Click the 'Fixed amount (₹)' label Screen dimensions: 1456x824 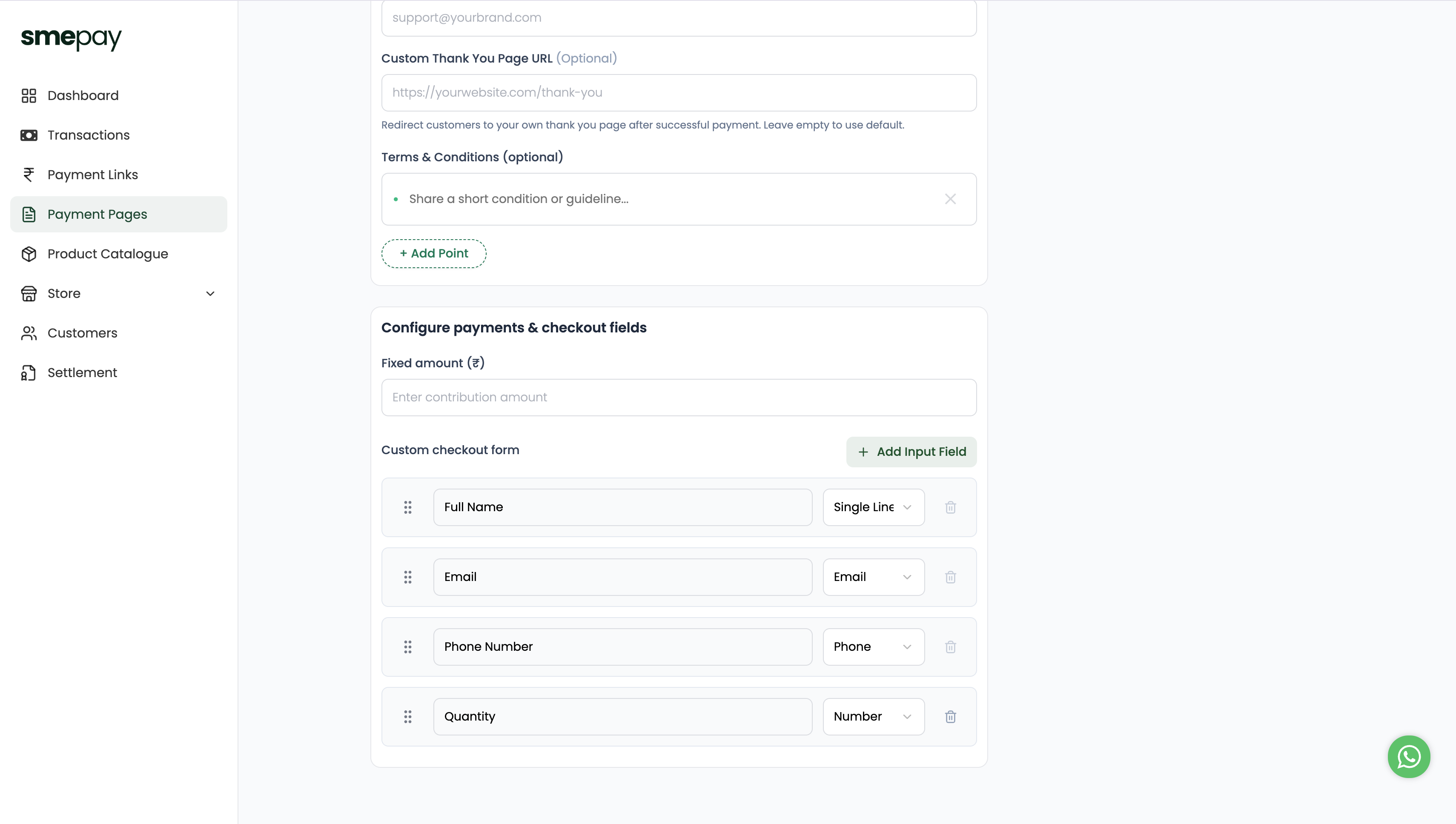433,363
